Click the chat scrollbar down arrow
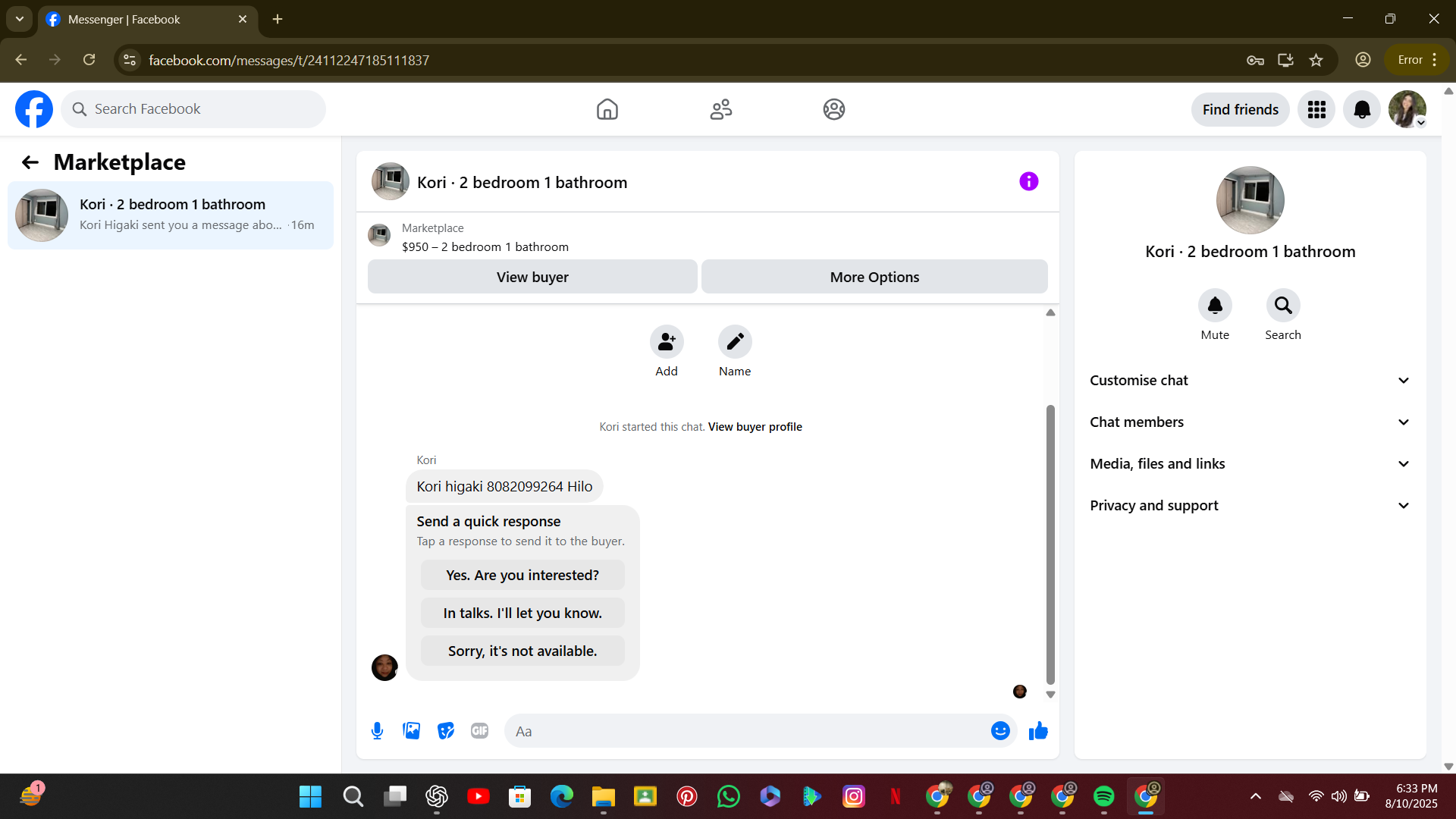 click(1050, 695)
